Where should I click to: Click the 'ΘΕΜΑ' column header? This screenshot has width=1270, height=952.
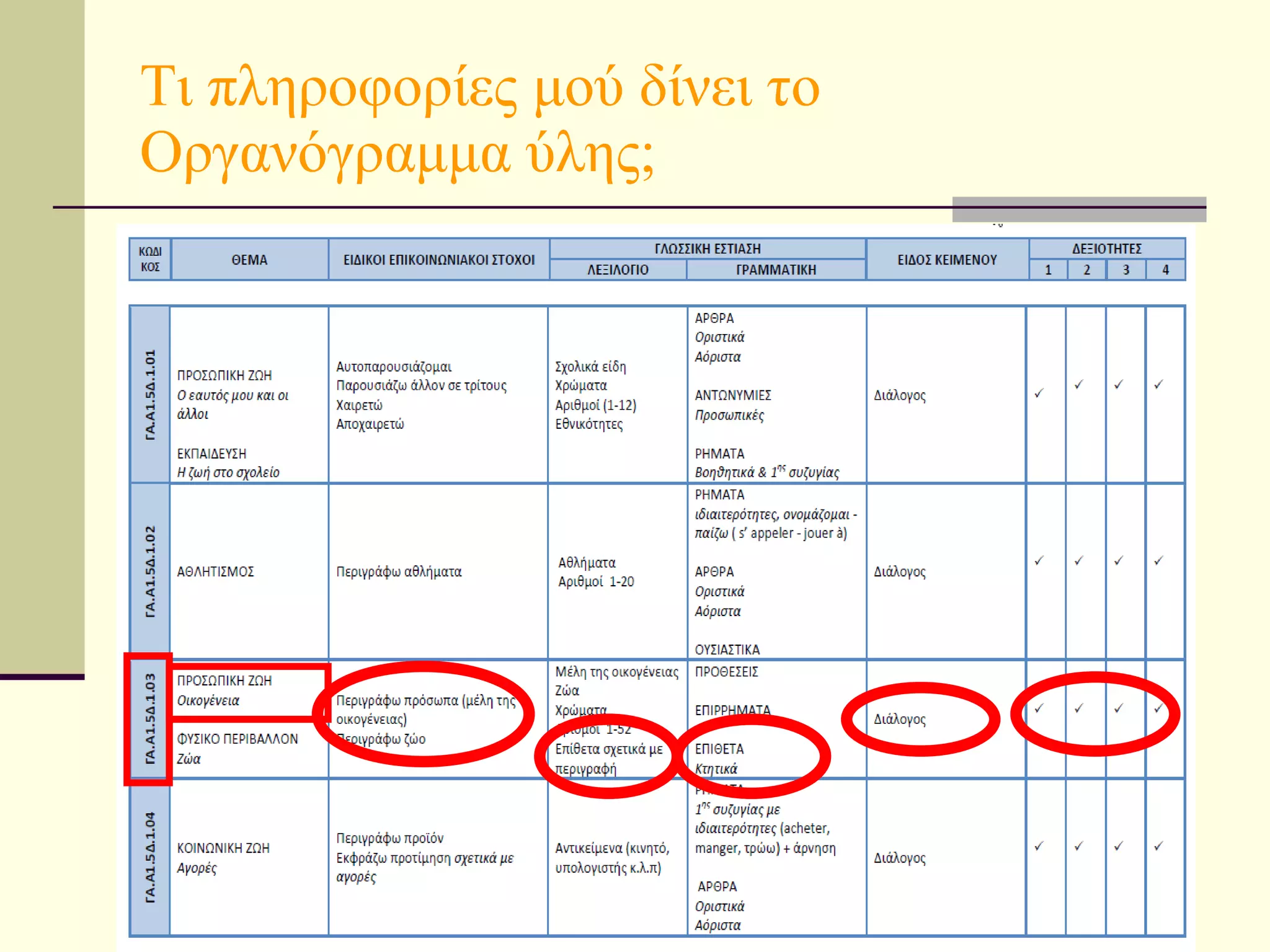[249, 260]
